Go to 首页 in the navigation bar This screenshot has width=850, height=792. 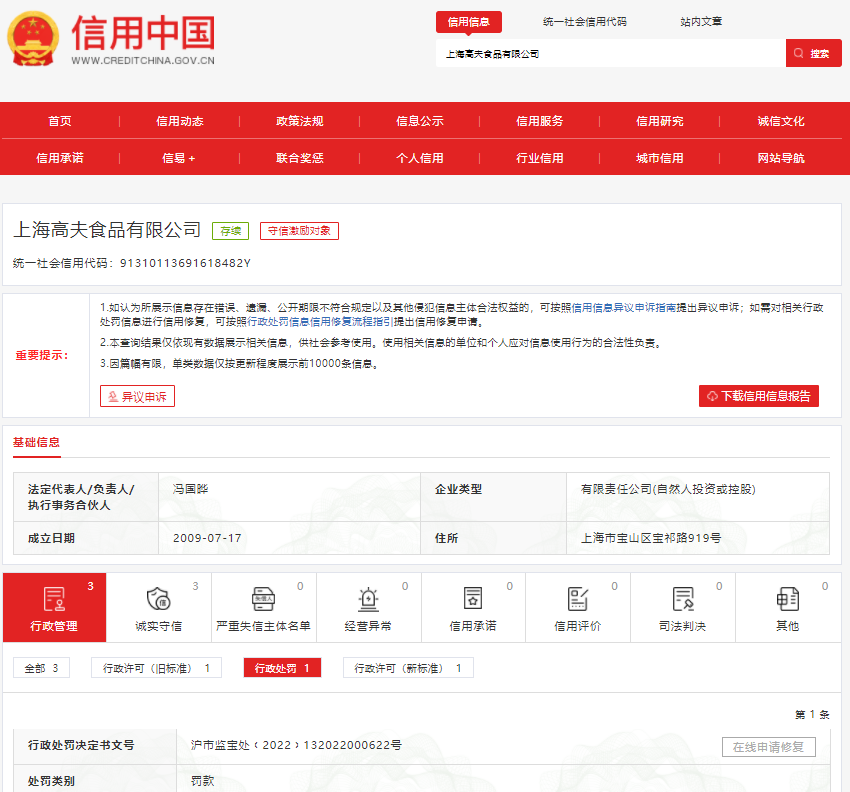60,121
